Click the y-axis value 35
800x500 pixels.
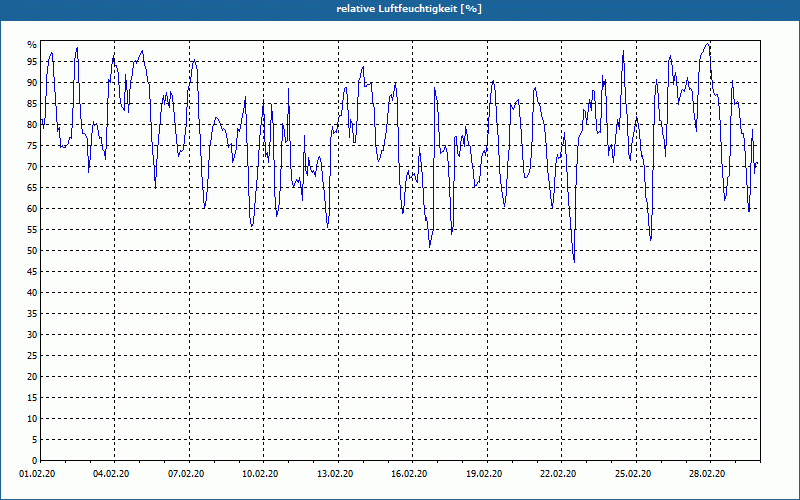pos(32,314)
